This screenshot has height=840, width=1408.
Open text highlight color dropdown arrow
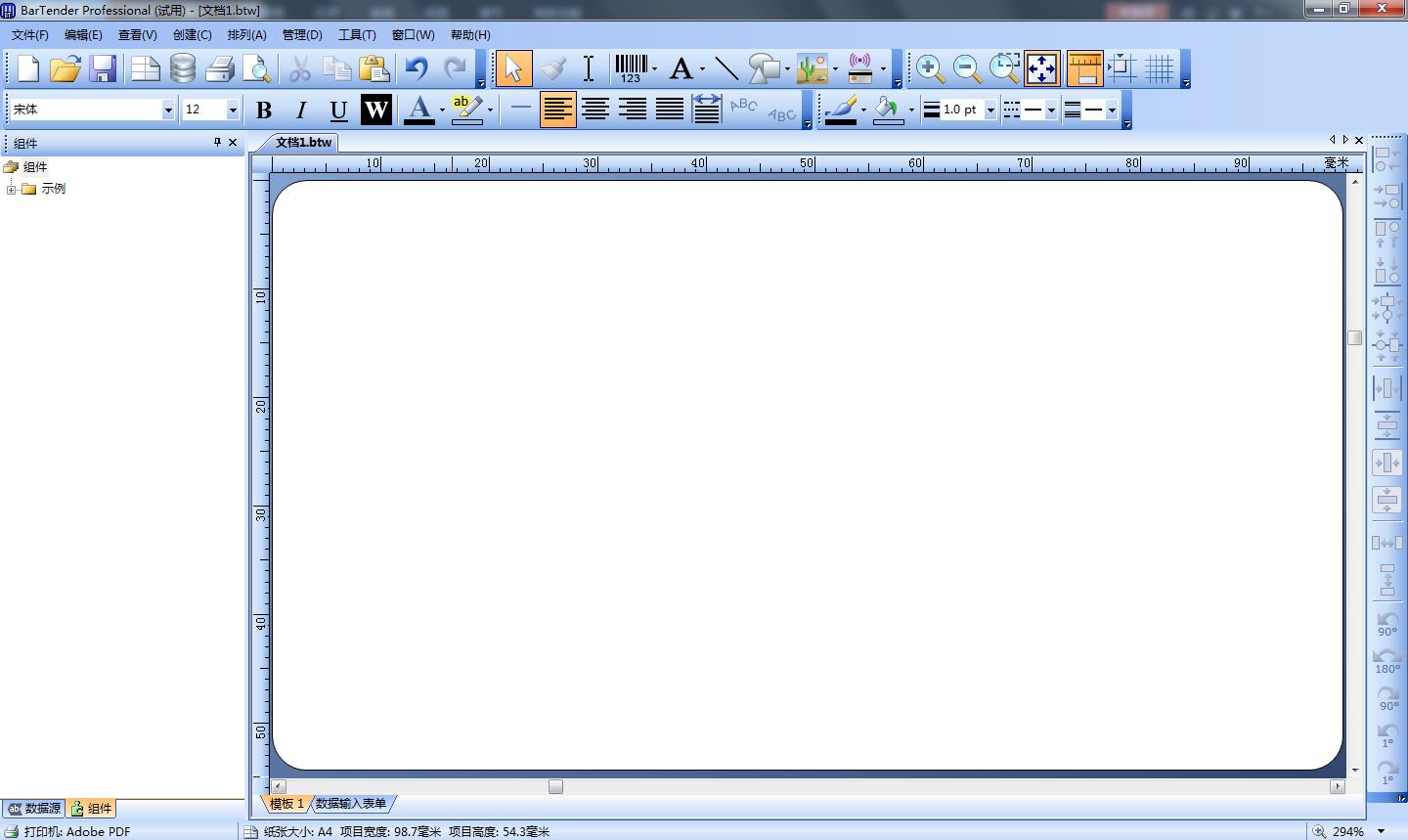point(490,110)
